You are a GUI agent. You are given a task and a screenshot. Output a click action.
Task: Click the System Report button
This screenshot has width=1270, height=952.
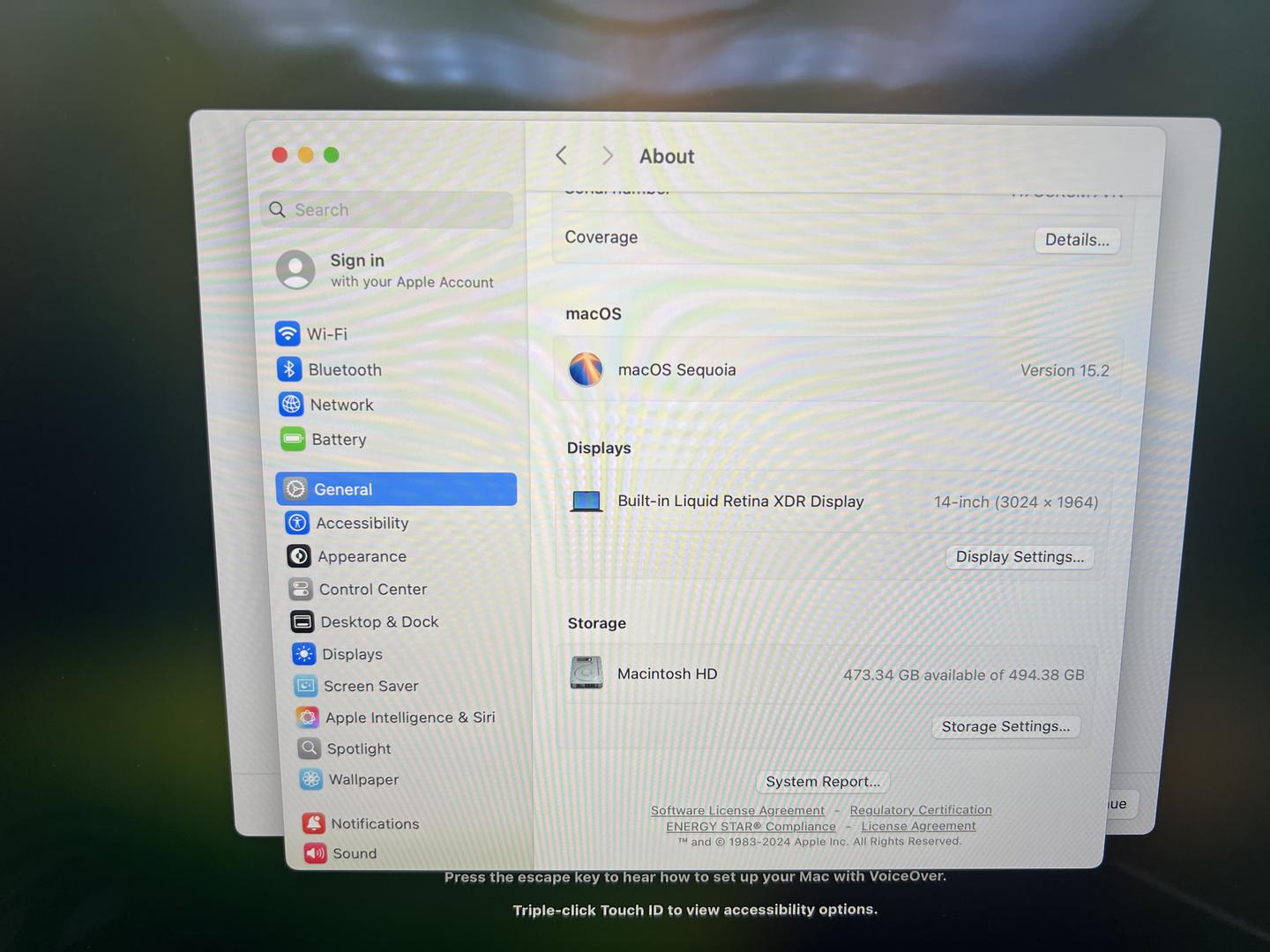tap(823, 781)
